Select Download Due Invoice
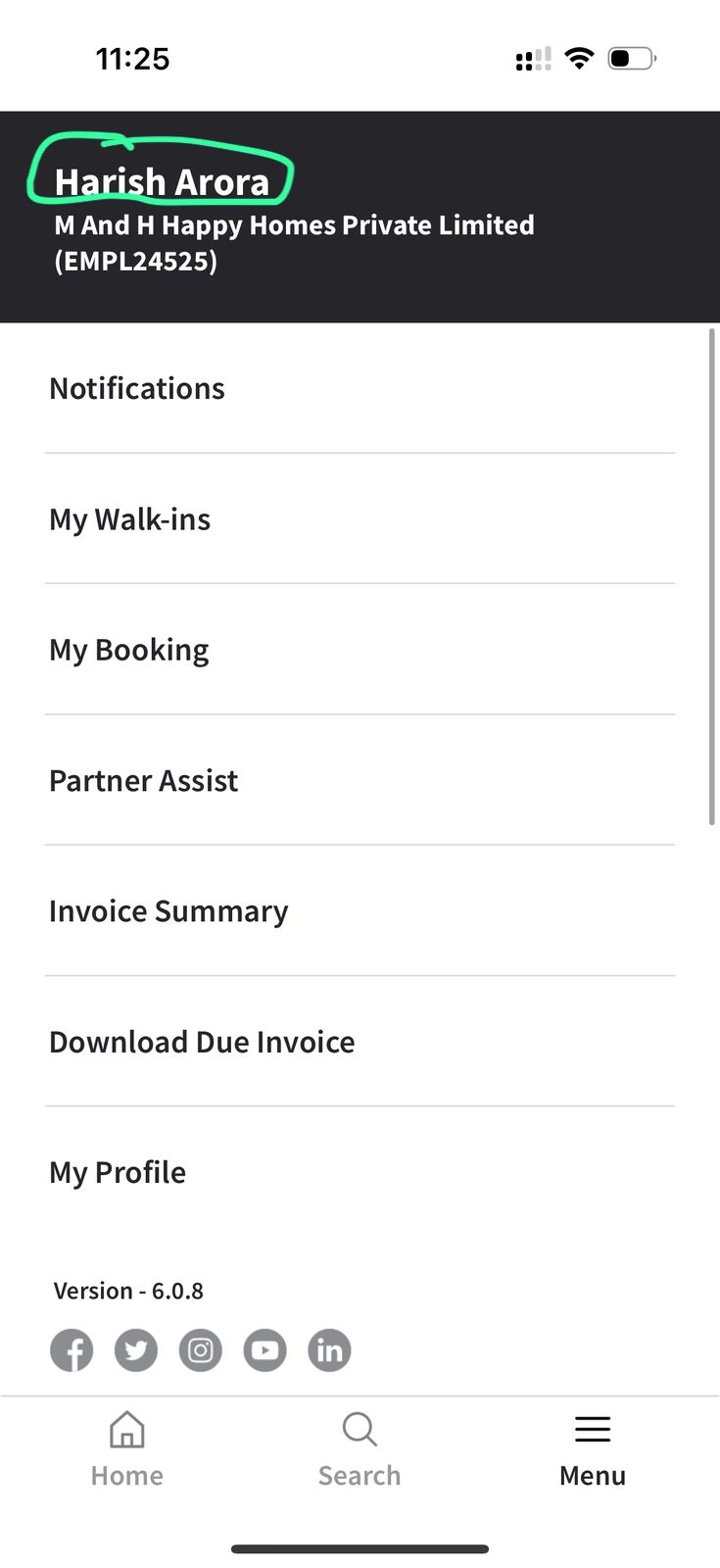Viewport: 720px width, 1568px height. pos(202,1042)
